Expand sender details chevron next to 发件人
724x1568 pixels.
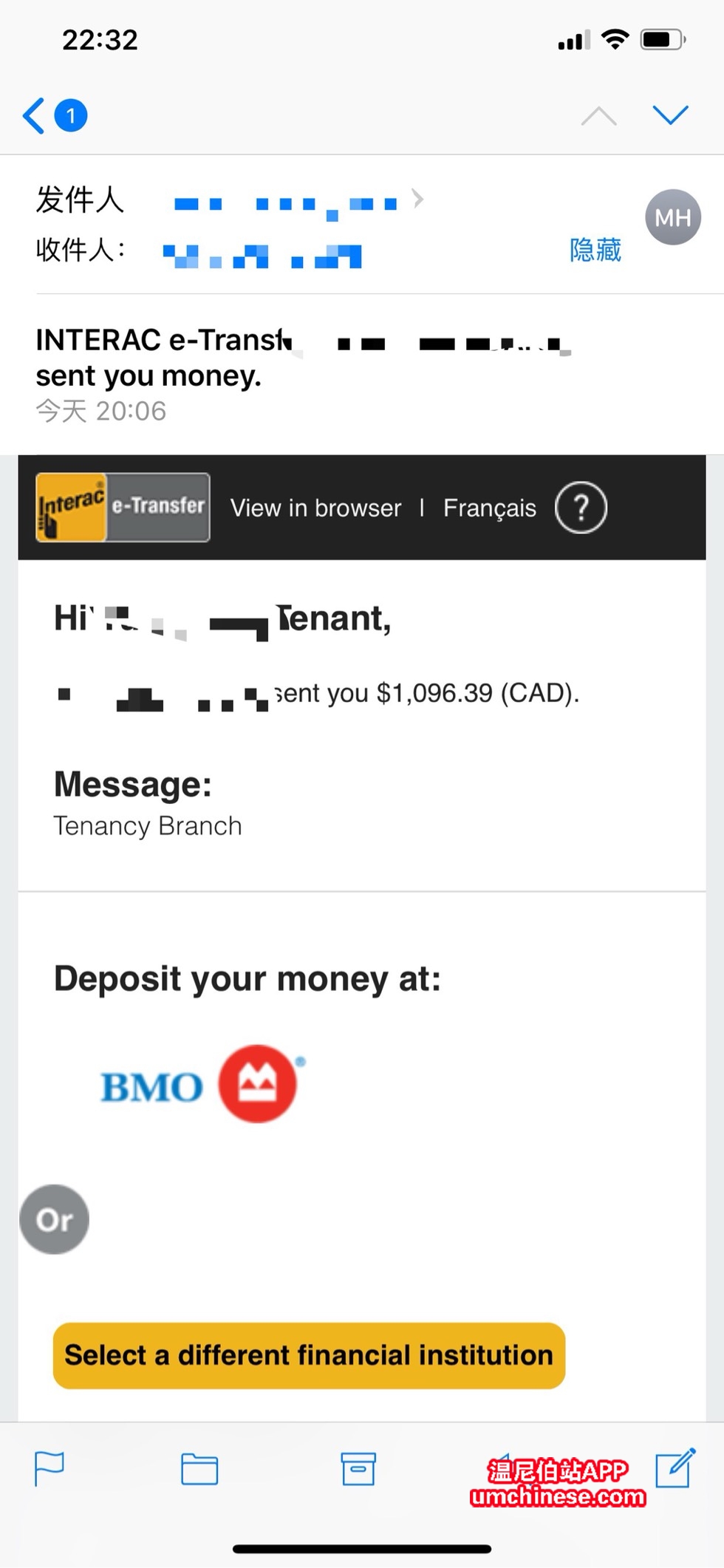pos(418,199)
